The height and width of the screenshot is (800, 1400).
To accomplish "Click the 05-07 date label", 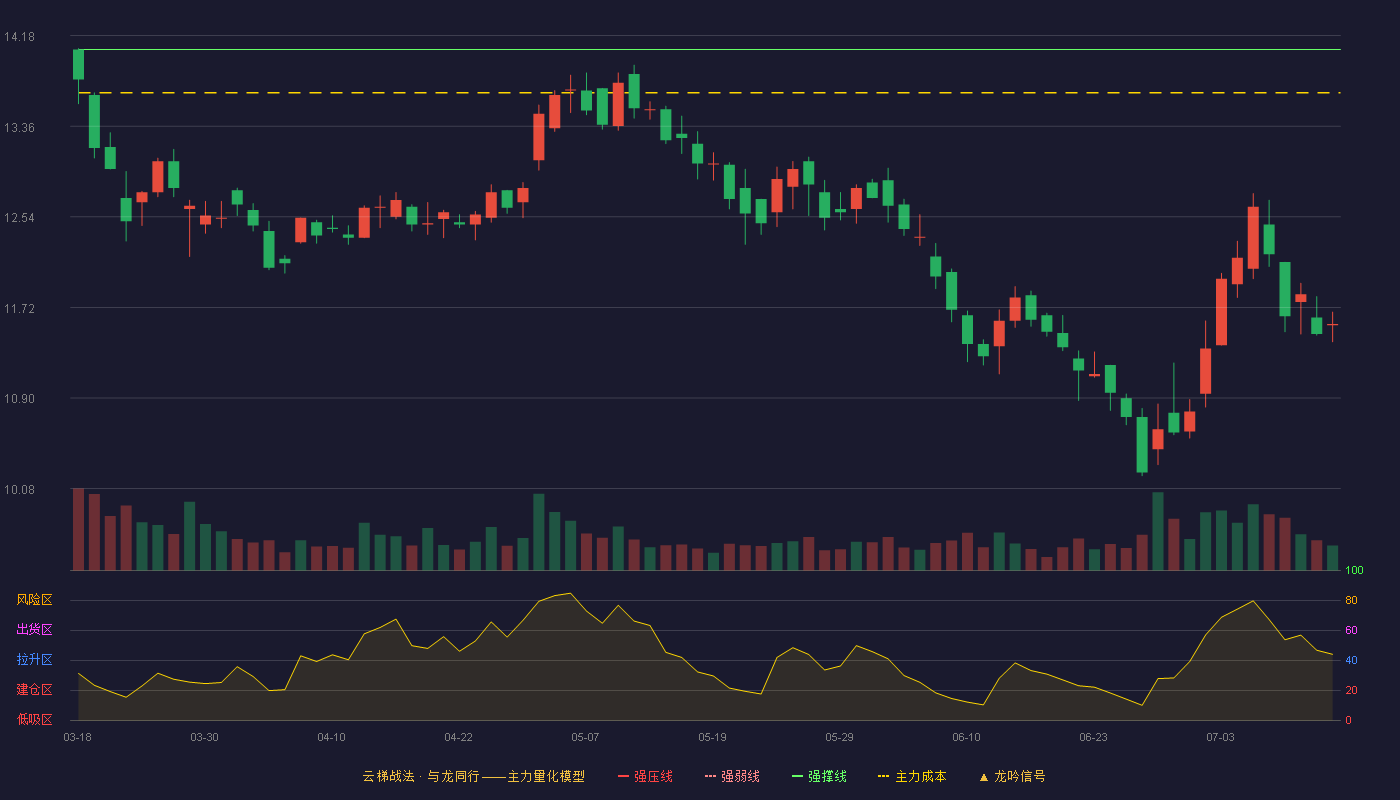I will click(x=585, y=737).
